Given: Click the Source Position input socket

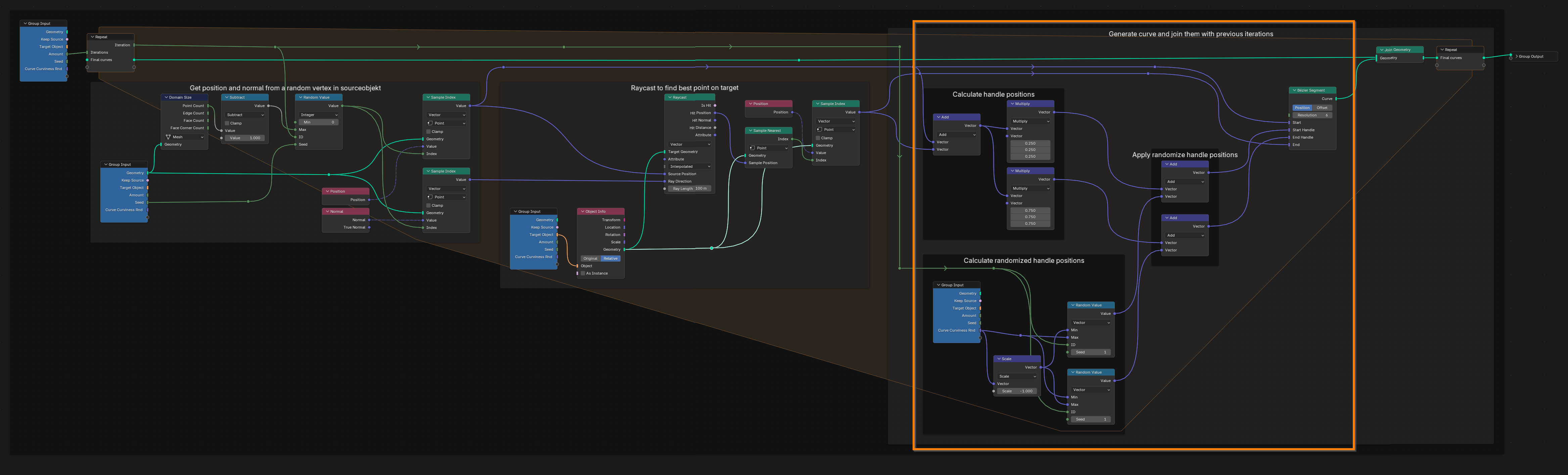Looking at the screenshot, I should point(665,174).
